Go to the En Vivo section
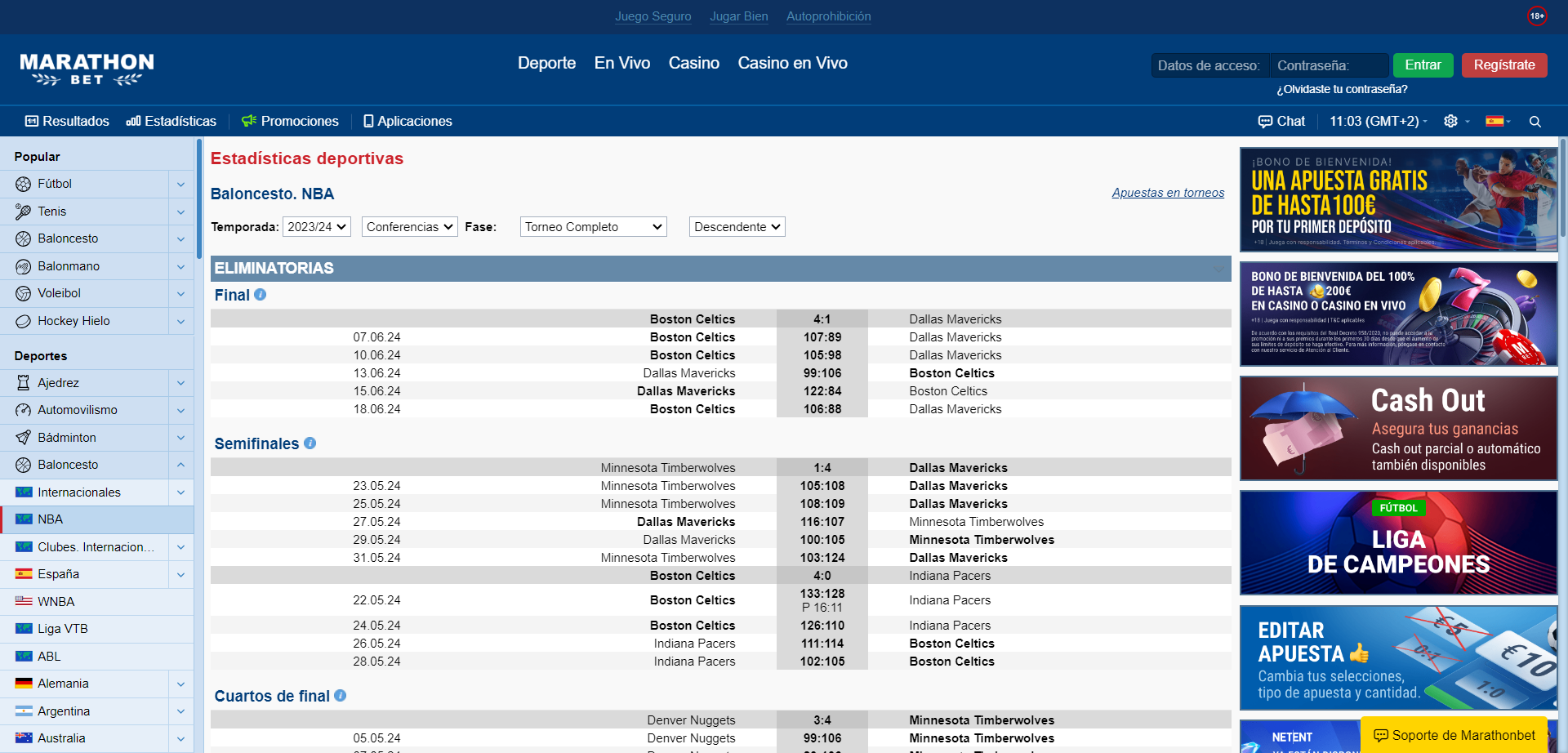The width and height of the screenshot is (1568, 753). [x=621, y=64]
